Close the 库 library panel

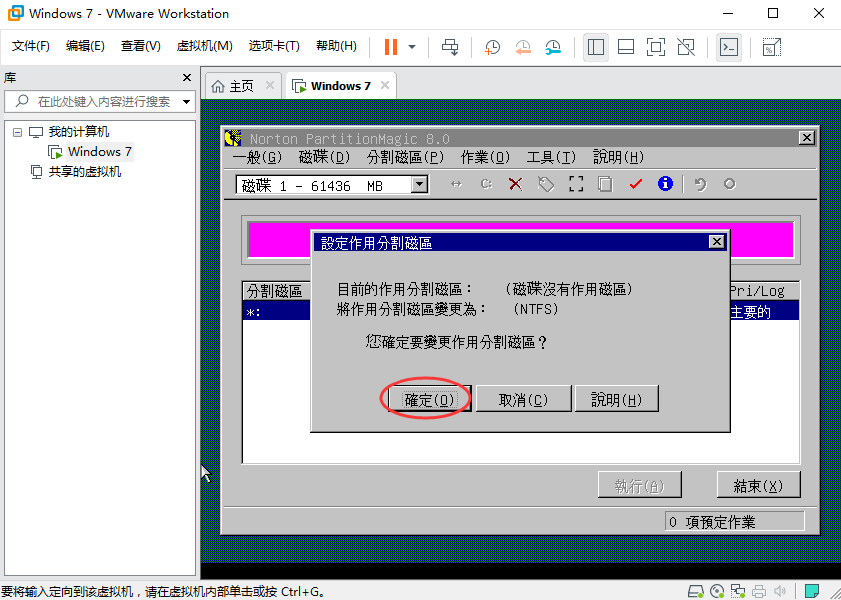[x=187, y=77]
